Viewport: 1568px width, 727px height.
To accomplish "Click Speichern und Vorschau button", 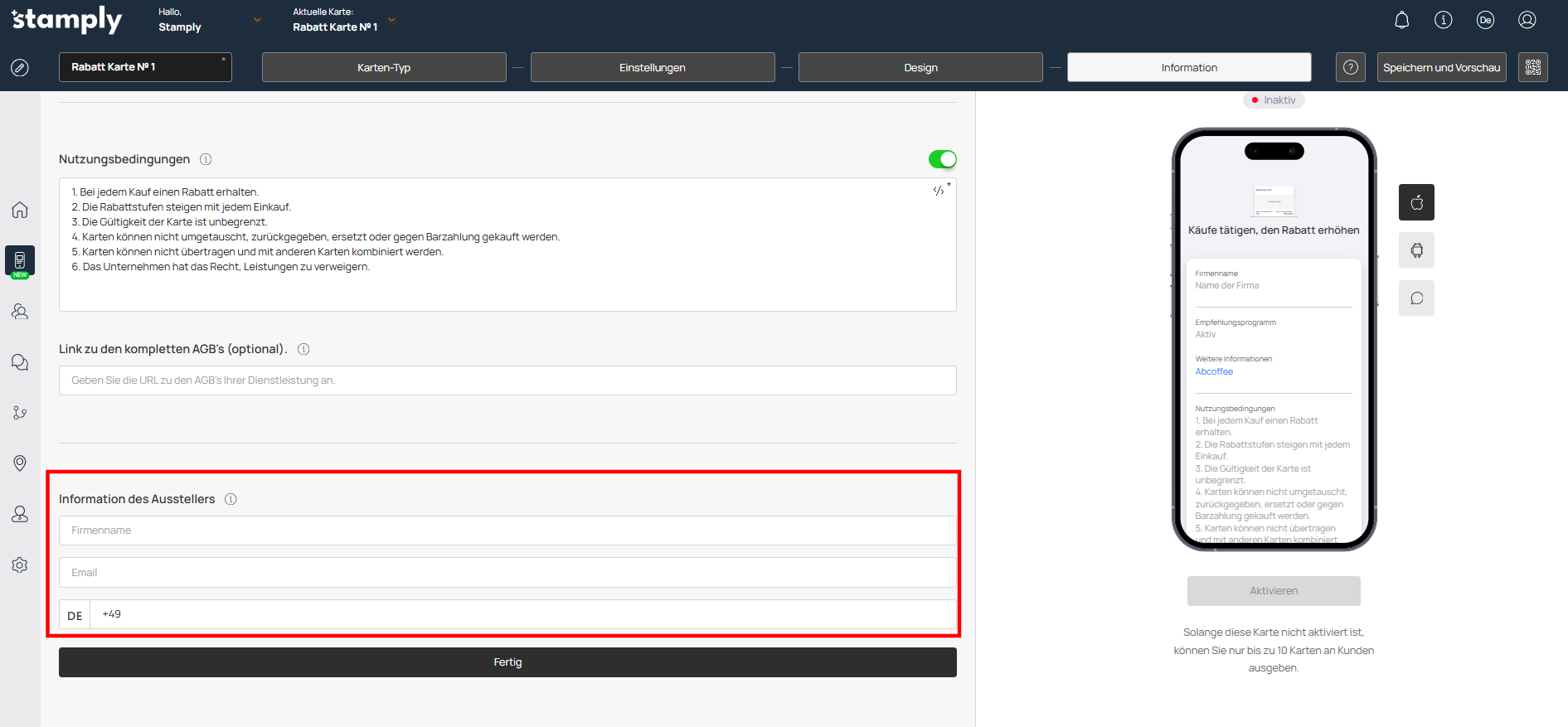I will [x=1441, y=67].
